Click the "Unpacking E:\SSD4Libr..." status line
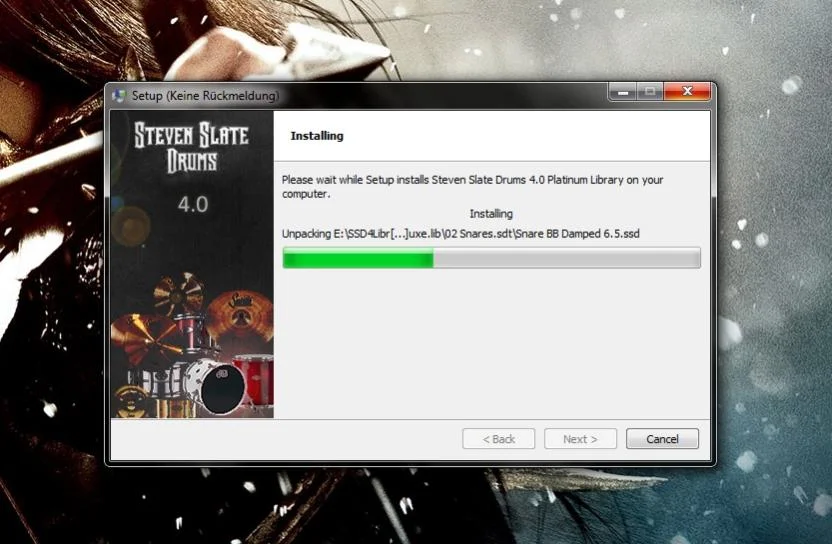The width and height of the screenshot is (832, 544). (x=461, y=234)
